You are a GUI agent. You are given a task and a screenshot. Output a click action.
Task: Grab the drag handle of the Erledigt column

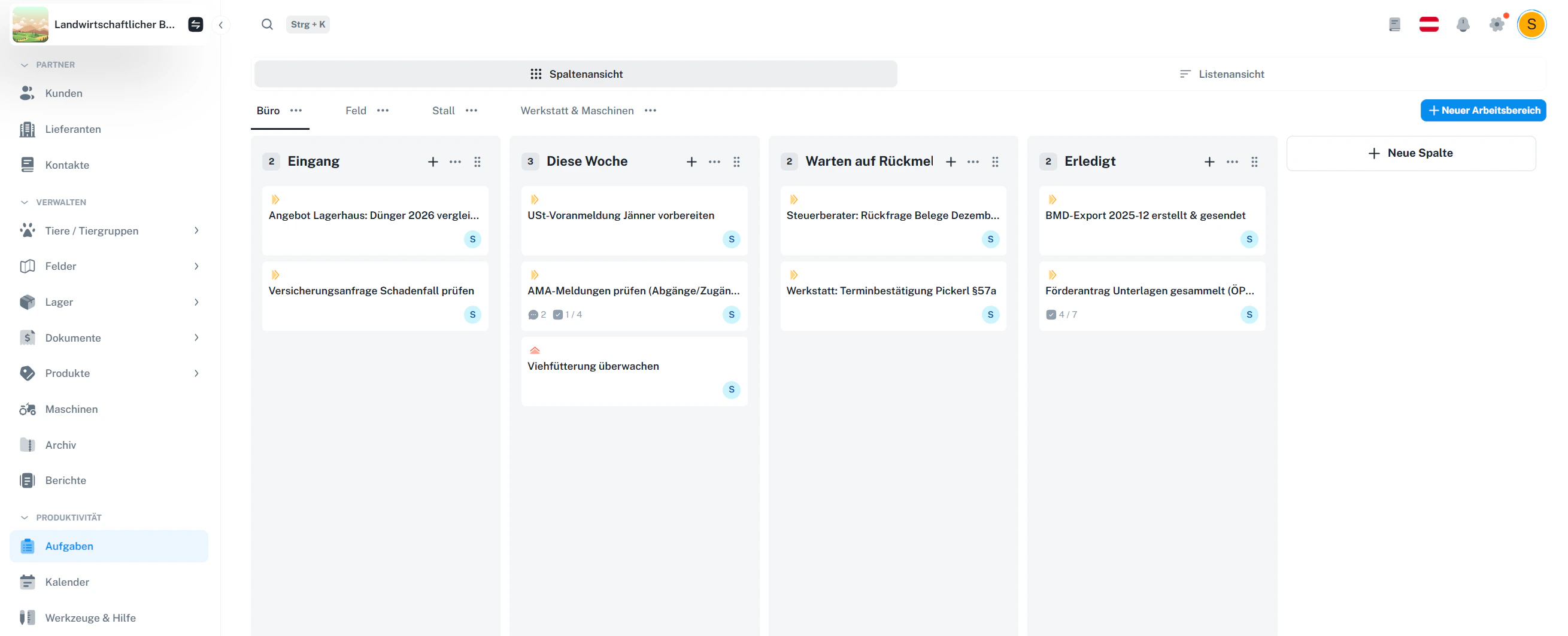tap(1254, 162)
